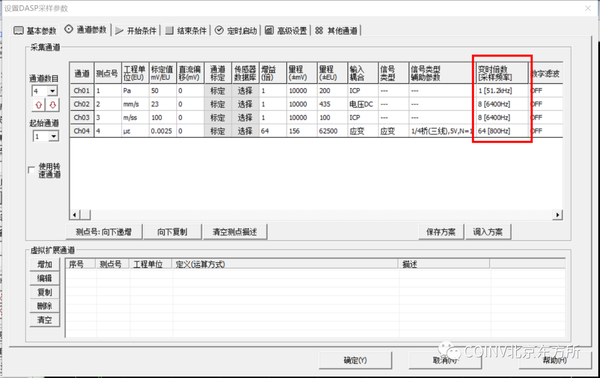Click 选择 sensor database in Ch04 row

(x=245, y=131)
